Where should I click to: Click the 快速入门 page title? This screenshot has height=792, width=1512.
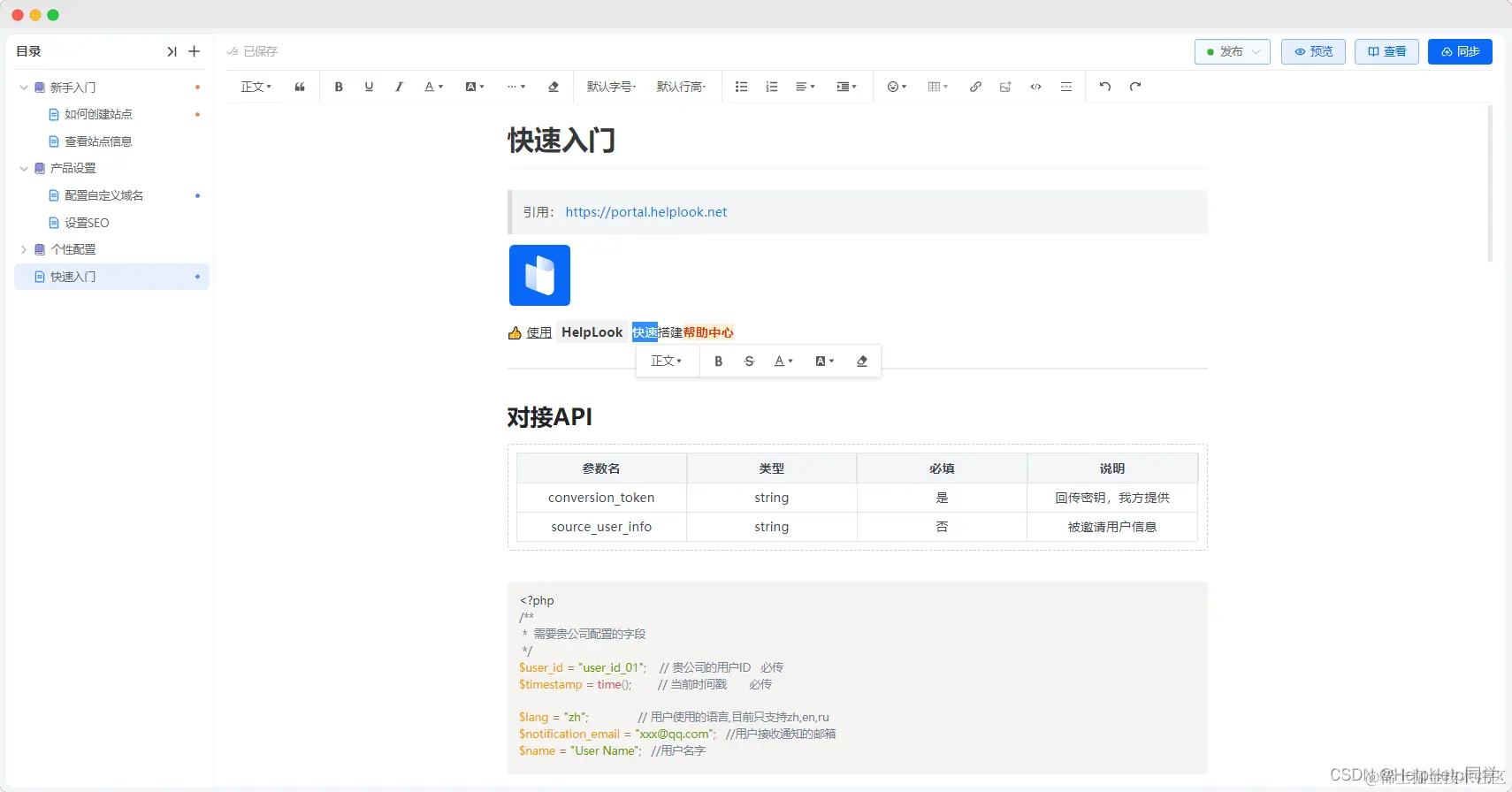click(x=561, y=140)
